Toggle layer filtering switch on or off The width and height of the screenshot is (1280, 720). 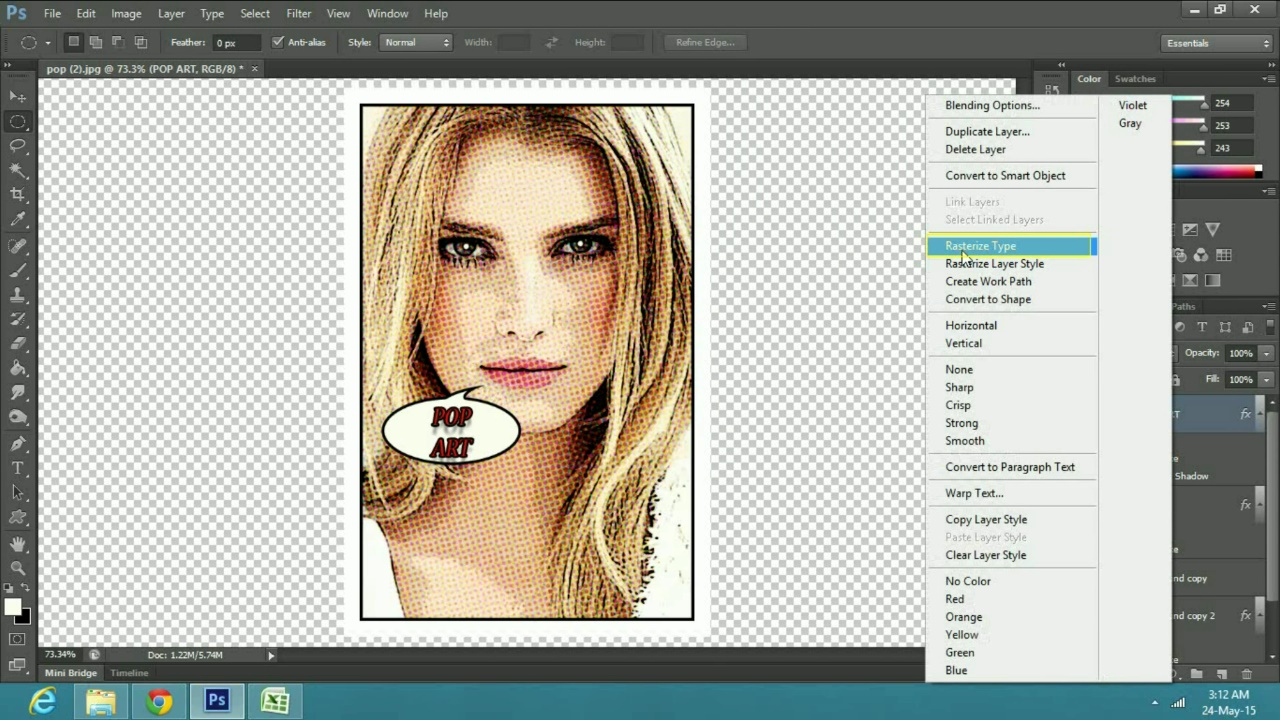click(1270, 327)
